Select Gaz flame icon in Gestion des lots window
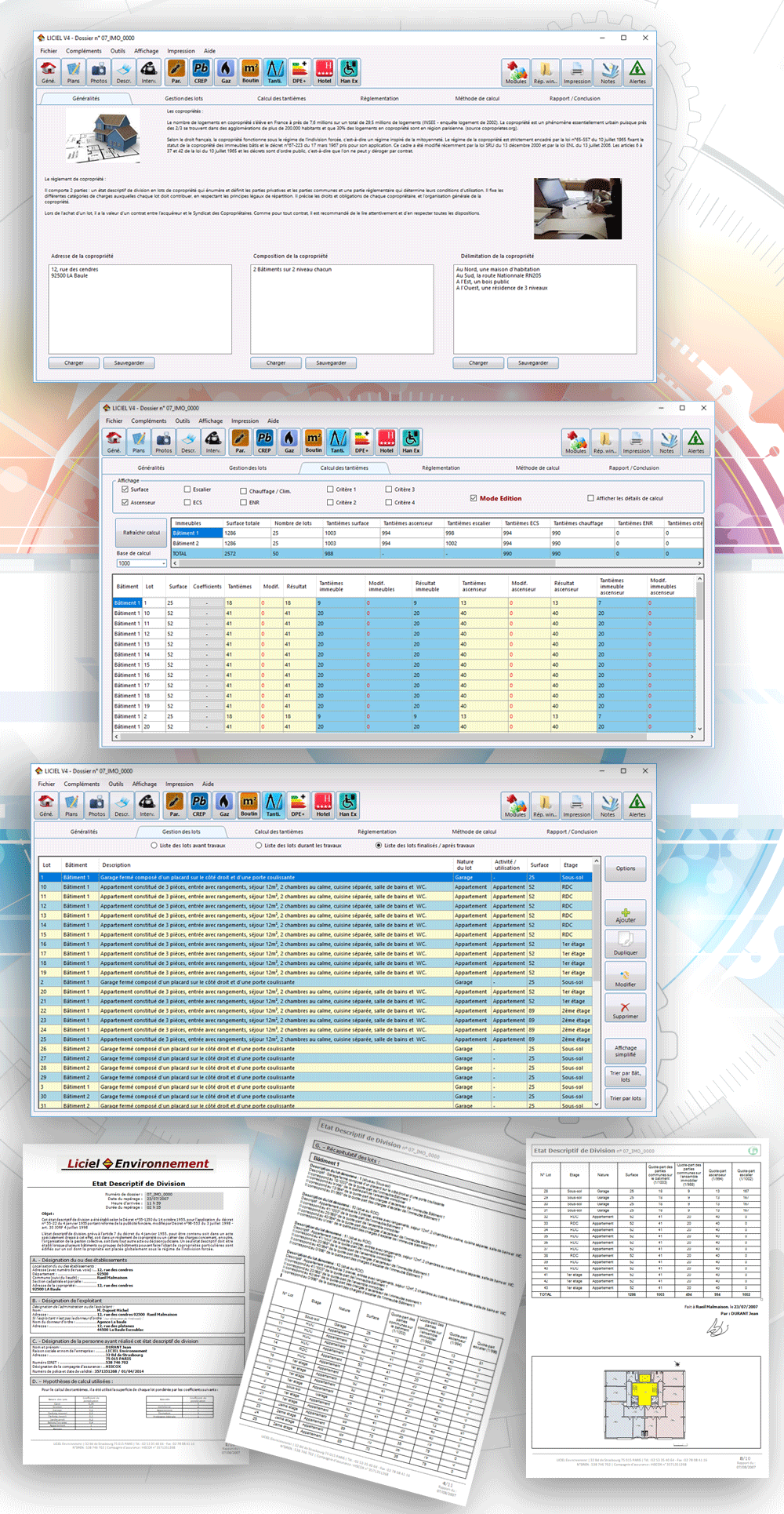Image resolution: width=784 pixels, height=1514 pixels. [x=224, y=805]
